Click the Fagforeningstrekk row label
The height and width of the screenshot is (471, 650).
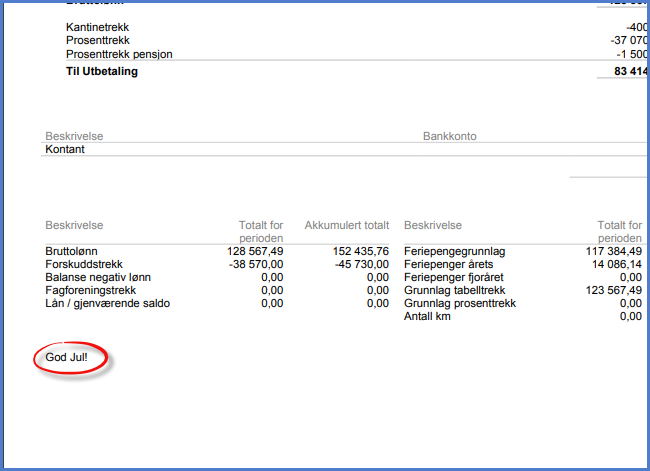pos(90,290)
